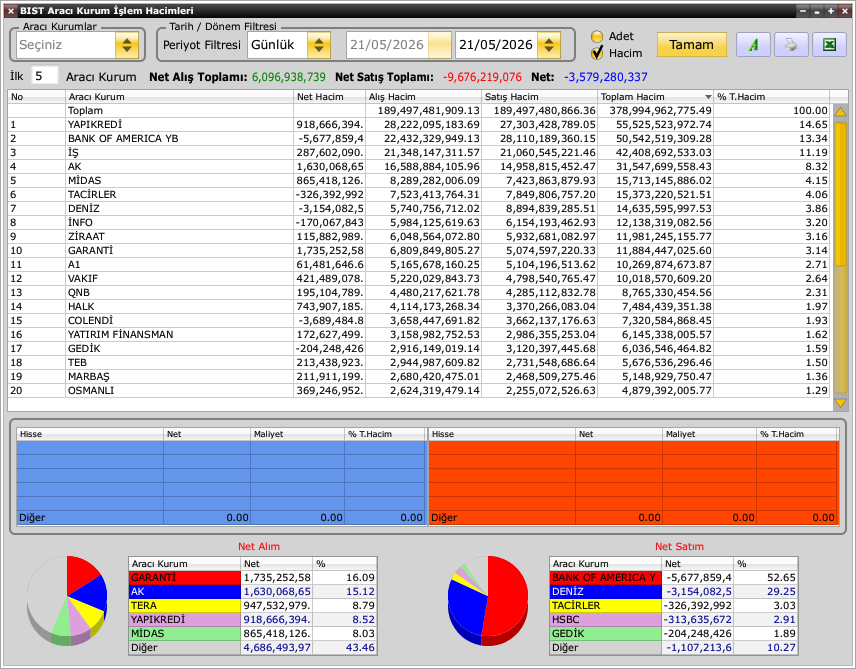Select the TACİRLER table row
The image size is (856, 669).
click(x=419, y=194)
